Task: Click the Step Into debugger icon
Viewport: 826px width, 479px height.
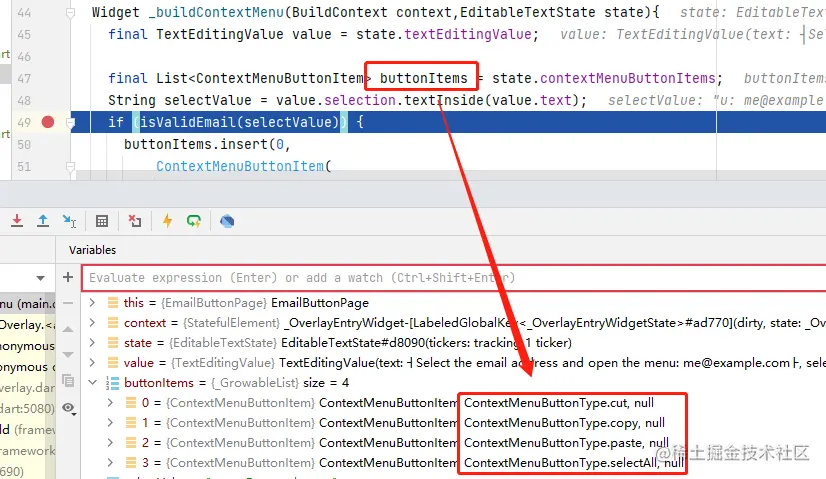Action: 17,221
